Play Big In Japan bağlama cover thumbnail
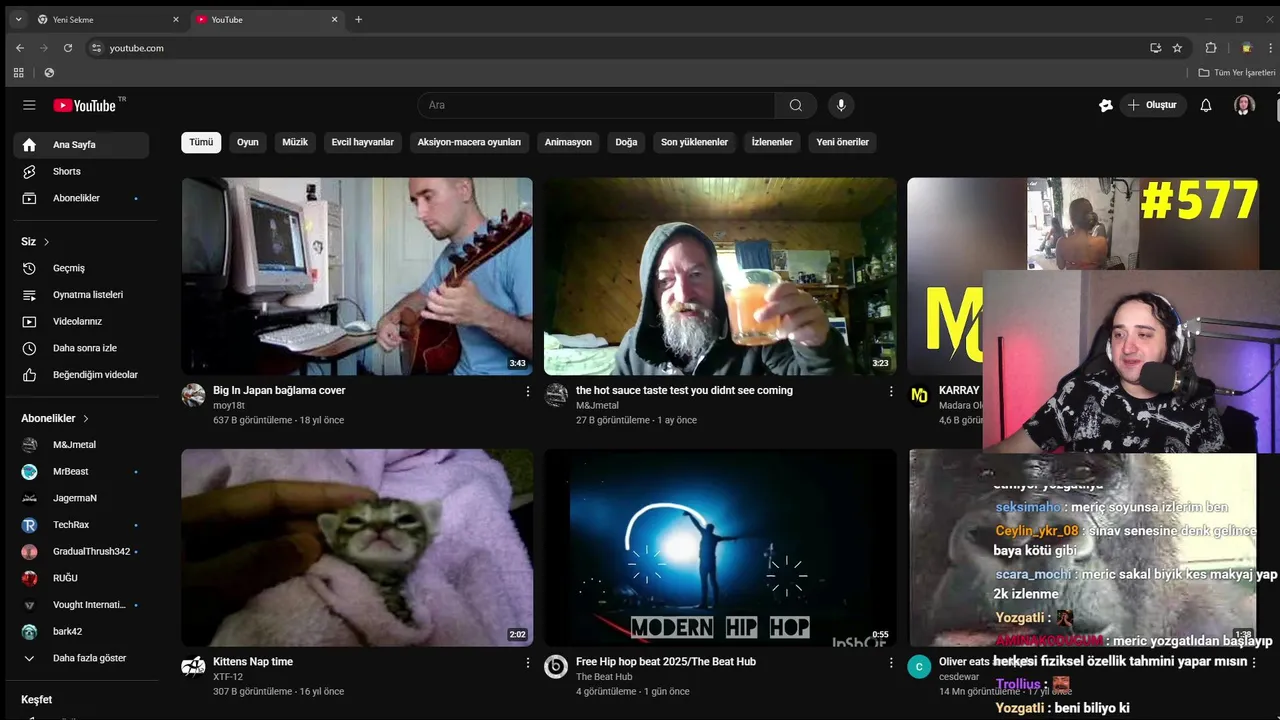Viewport: 1280px width, 720px height. pos(357,276)
